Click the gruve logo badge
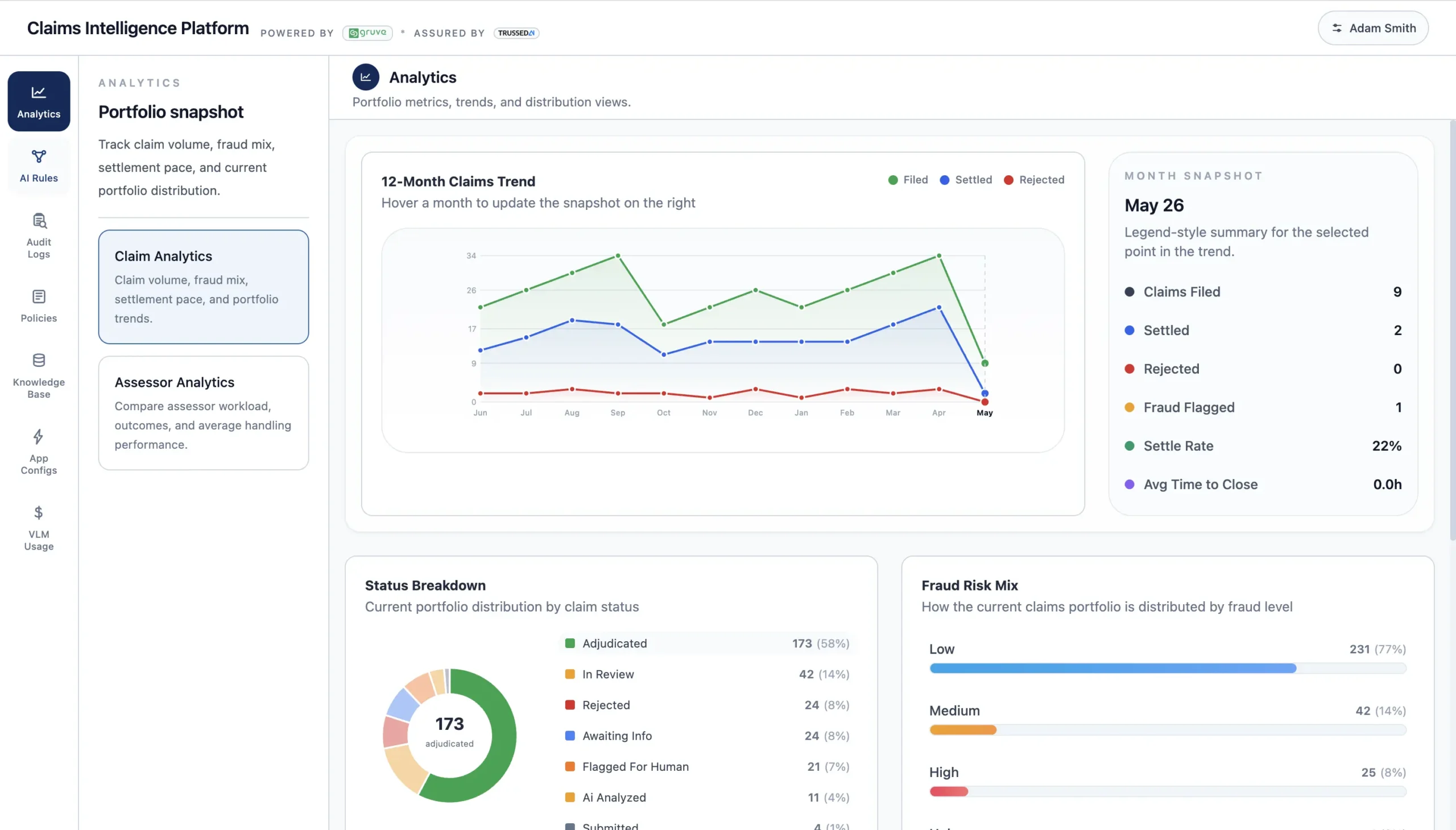This screenshot has width=1456, height=830. pyautogui.click(x=367, y=32)
